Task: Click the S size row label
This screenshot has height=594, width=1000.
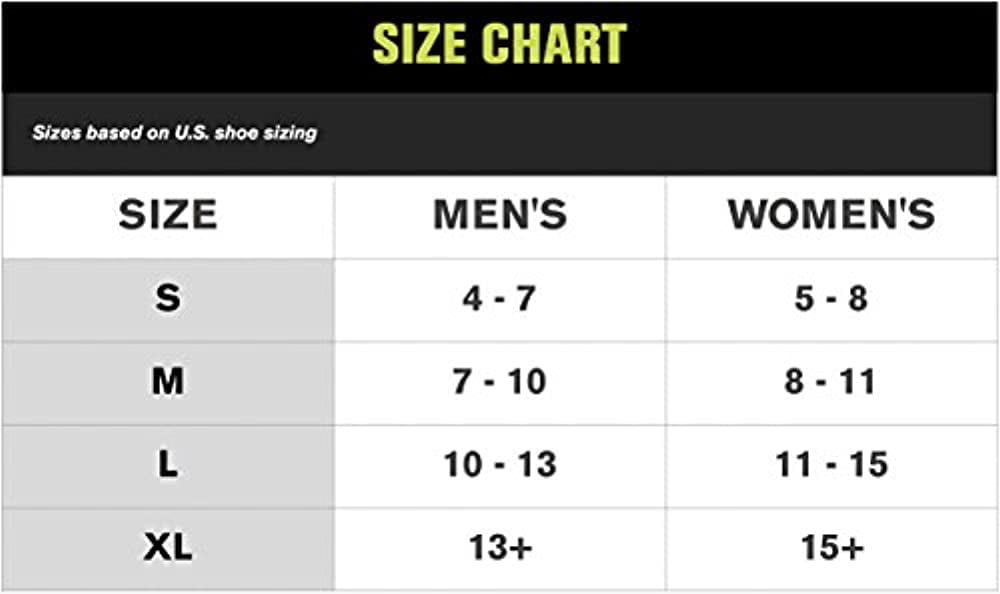Action: coord(168,298)
